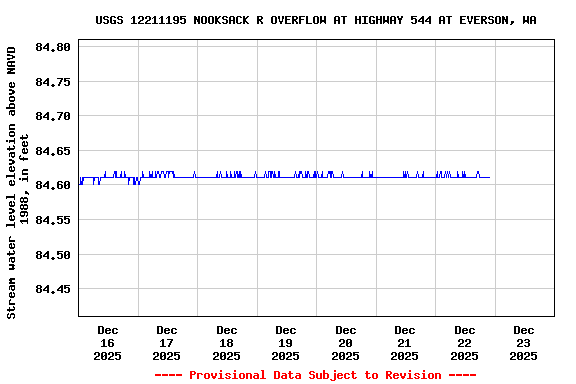Viewport: 576px width, 384px height.
Task: Select the Dec 19 2025 date label
Action: pos(285,343)
